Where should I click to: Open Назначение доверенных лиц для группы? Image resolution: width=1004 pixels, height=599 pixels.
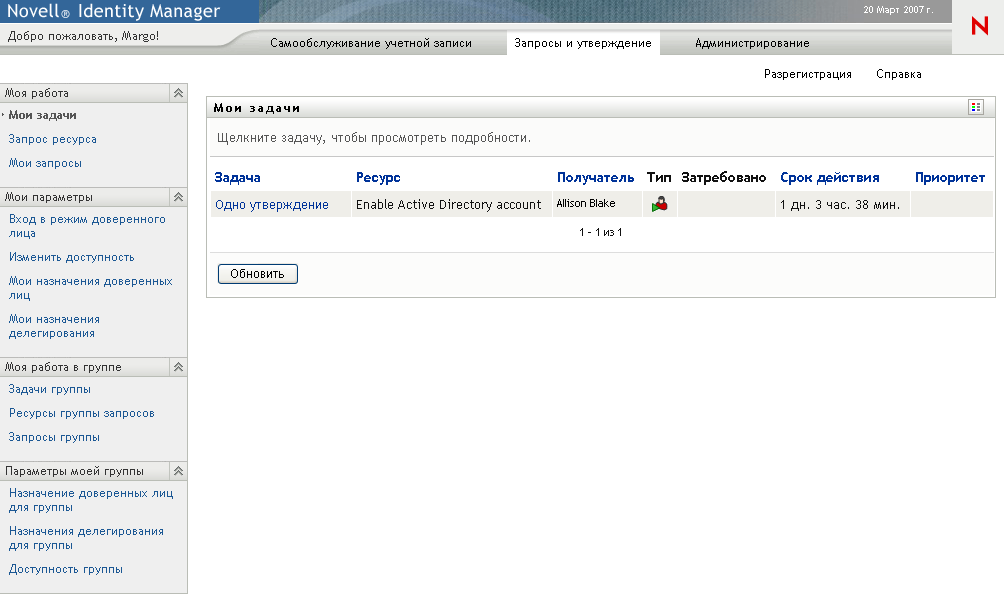(x=91, y=500)
